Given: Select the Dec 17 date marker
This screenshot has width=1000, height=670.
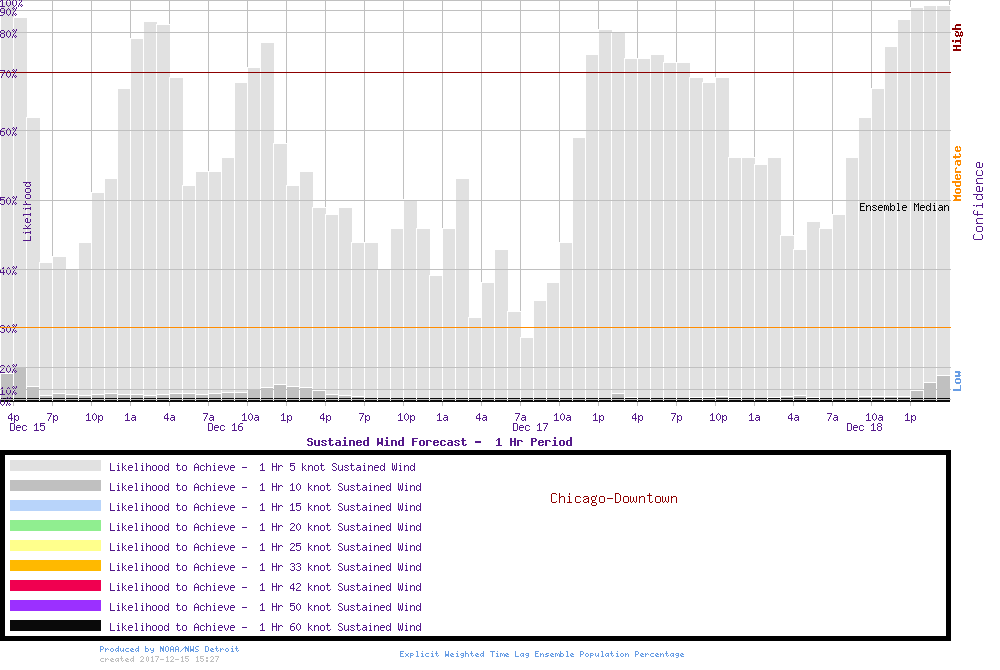Looking at the screenshot, I should (530, 428).
